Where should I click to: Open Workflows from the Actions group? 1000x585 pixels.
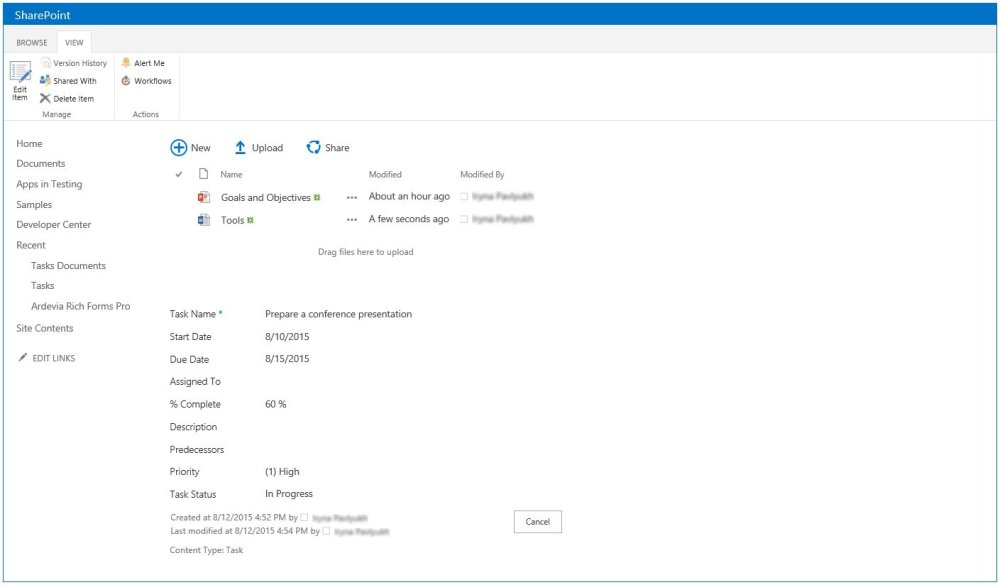click(146, 81)
